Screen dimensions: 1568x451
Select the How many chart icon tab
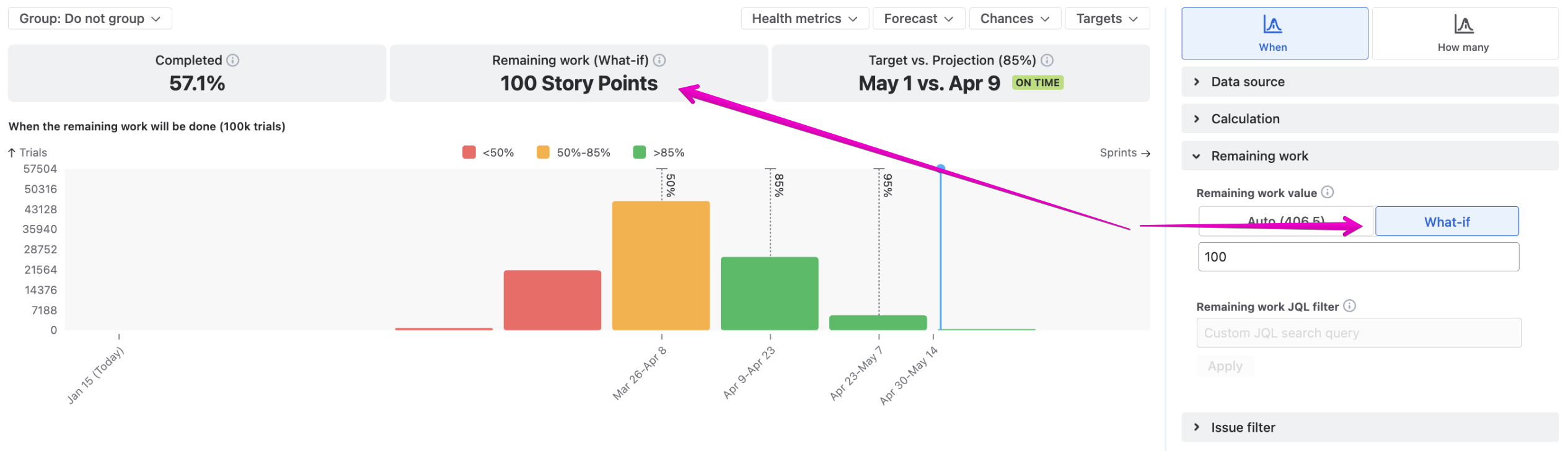coord(1464,33)
